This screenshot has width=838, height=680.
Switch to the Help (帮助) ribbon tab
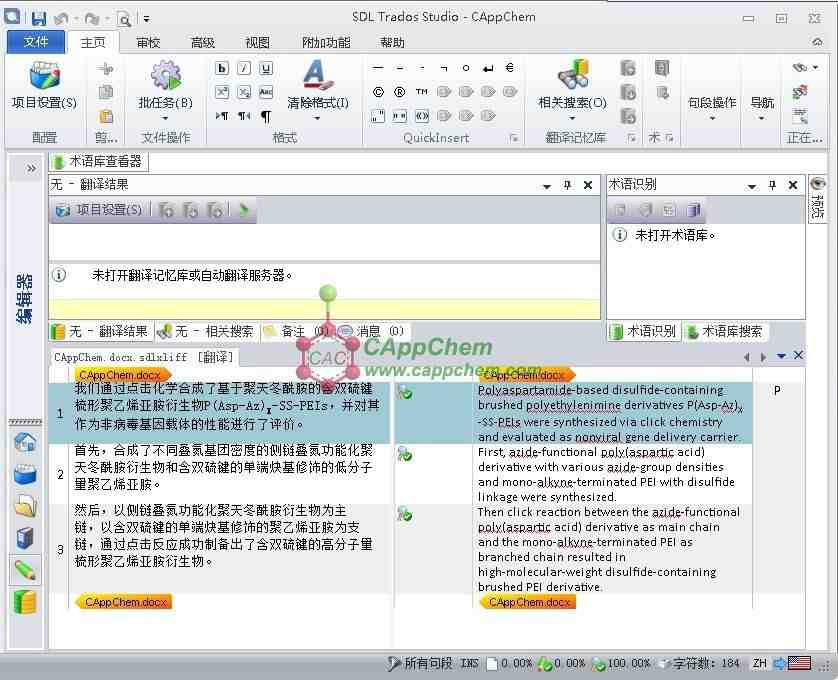[x=392, y=42]
